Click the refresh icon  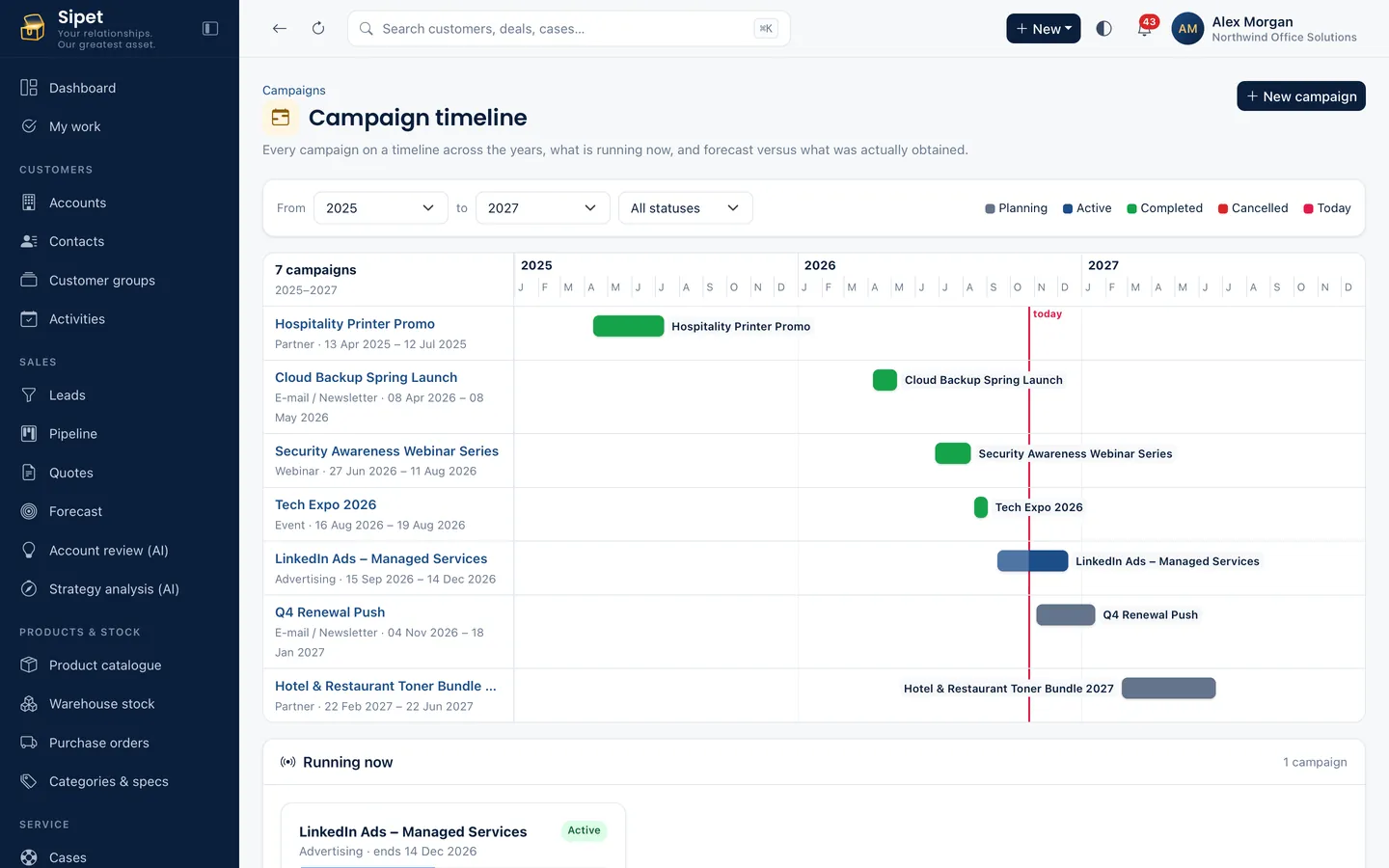tap(318, 29)
